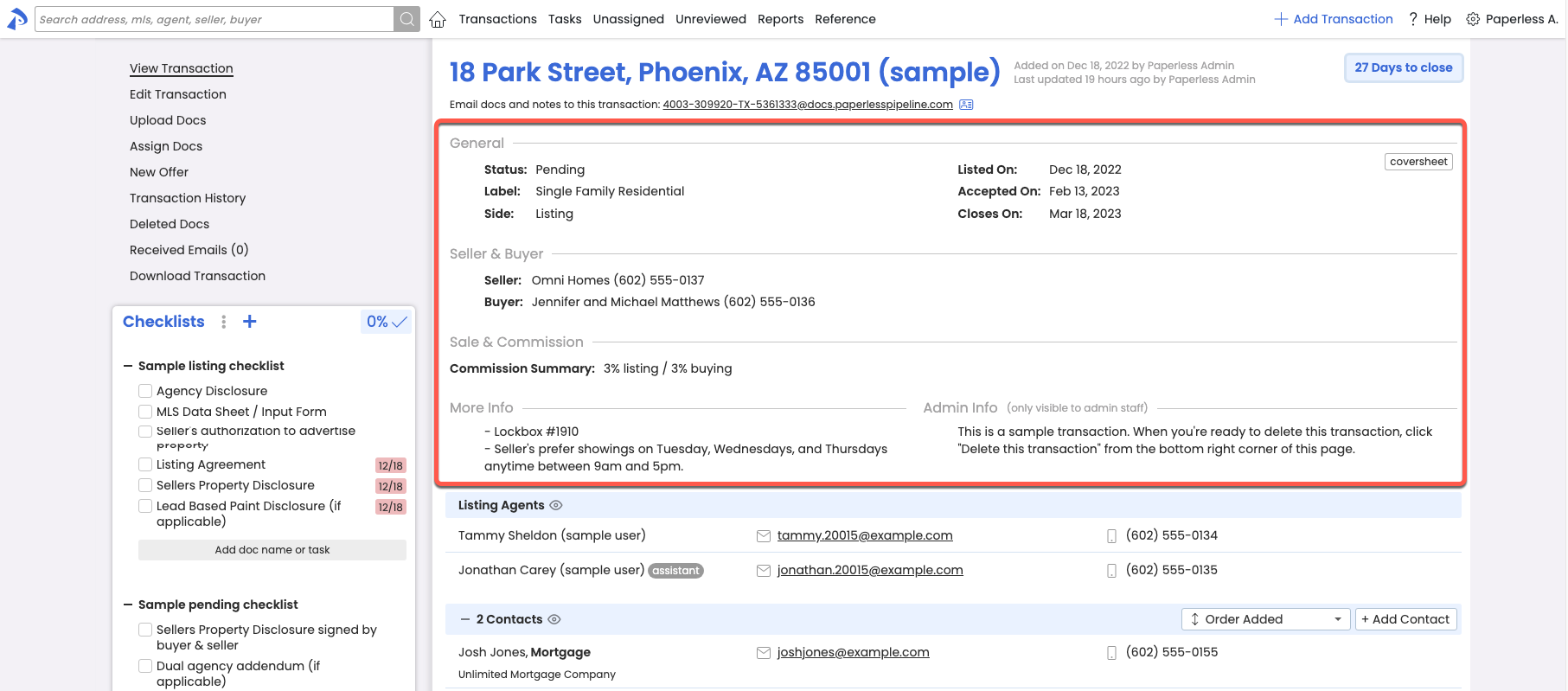Collapse the Sample pending checklist
Viewport: 1568px width, 691px height.
(x=128, y=605)
